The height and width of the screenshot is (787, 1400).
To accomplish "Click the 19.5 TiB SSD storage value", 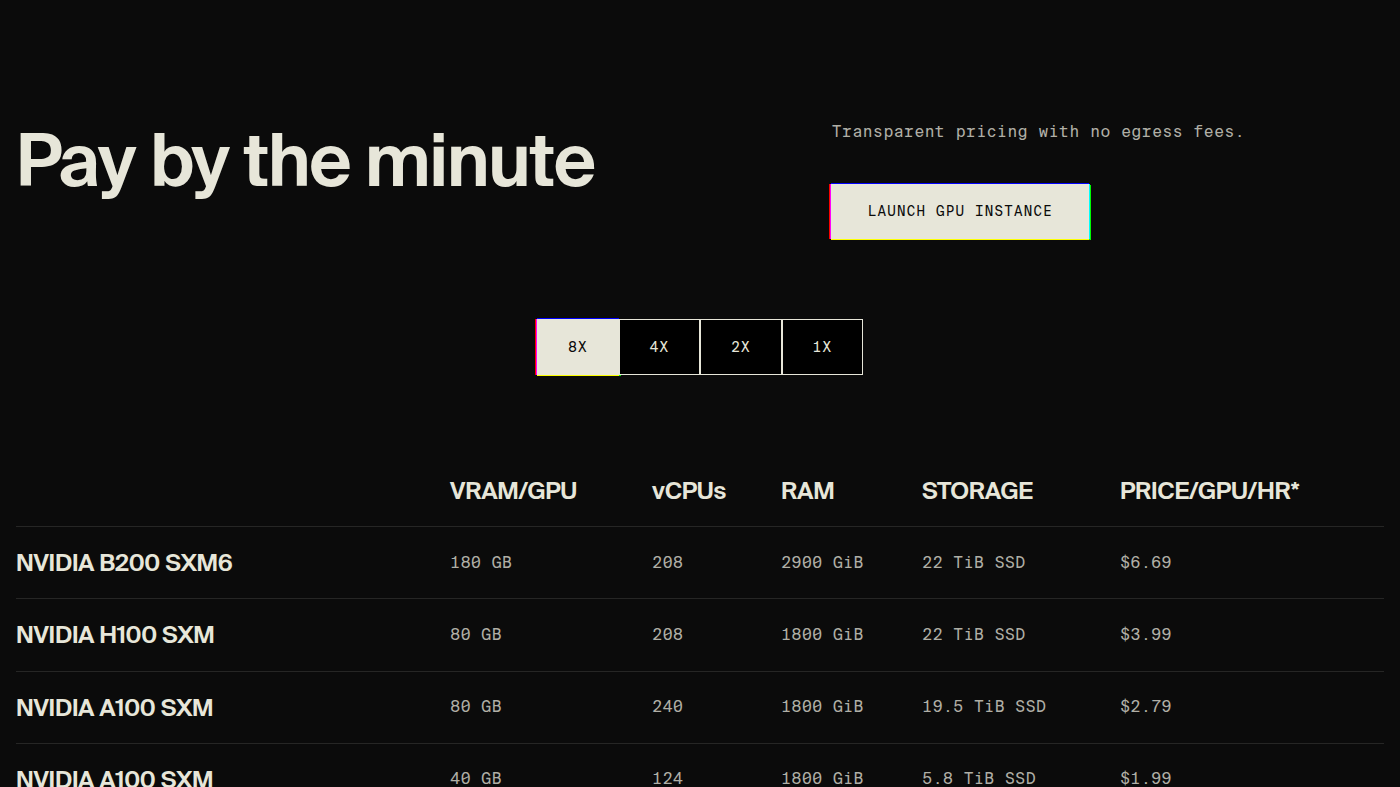I will tap(984, 707).
